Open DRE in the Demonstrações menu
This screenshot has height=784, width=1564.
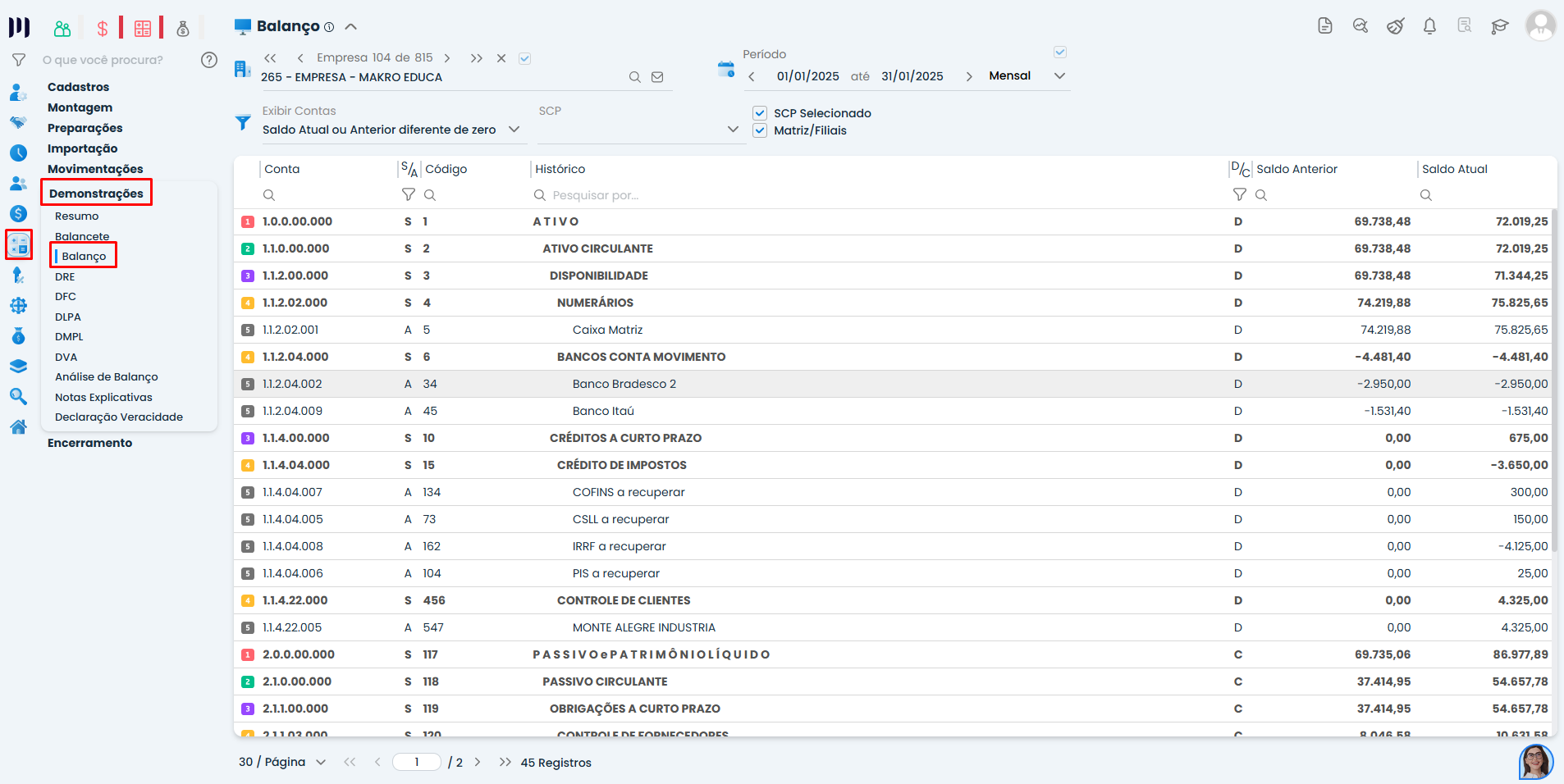[x=65, y=276]
